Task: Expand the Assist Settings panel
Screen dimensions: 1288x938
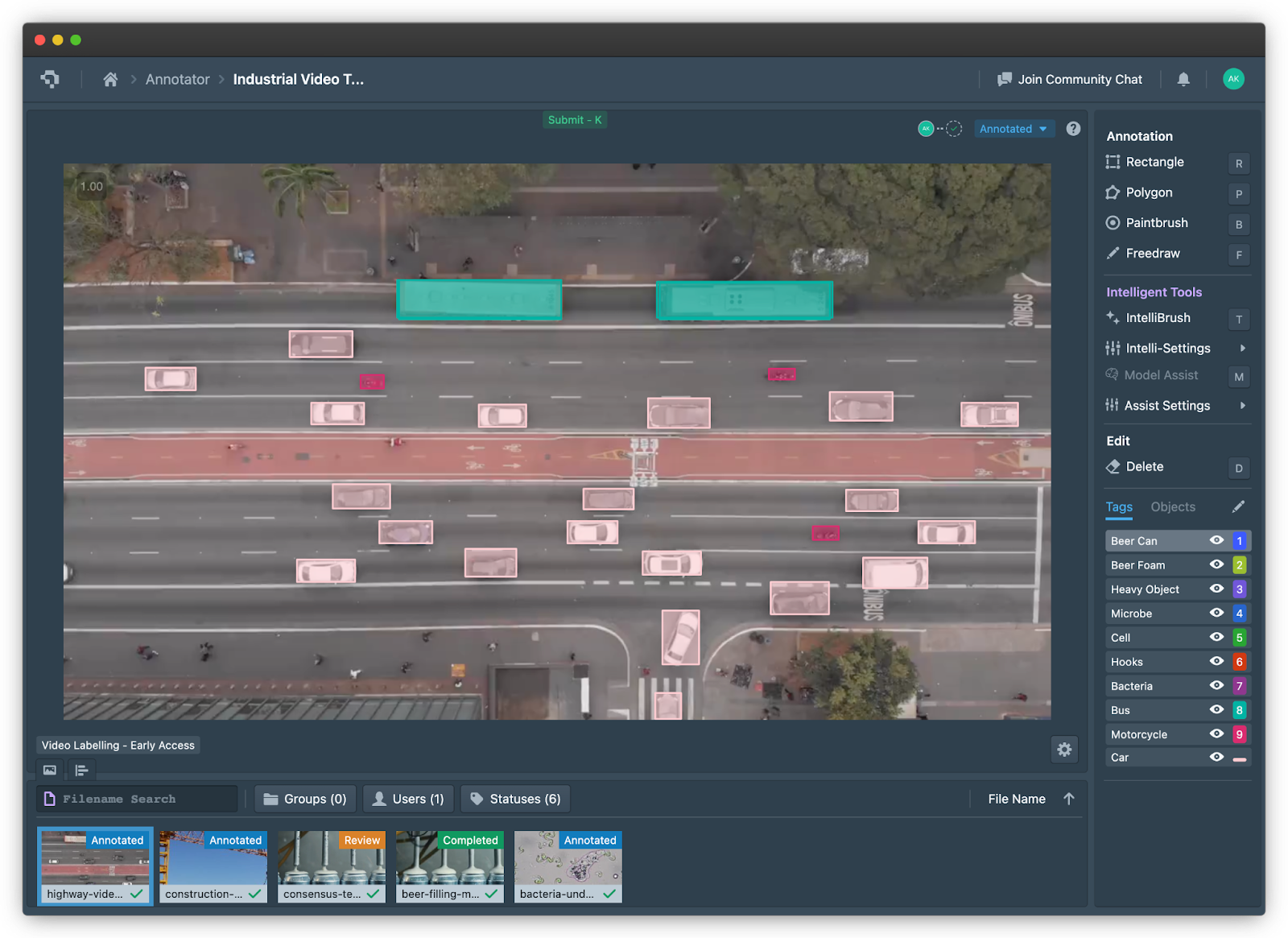Action: (x=1167, y=405)
